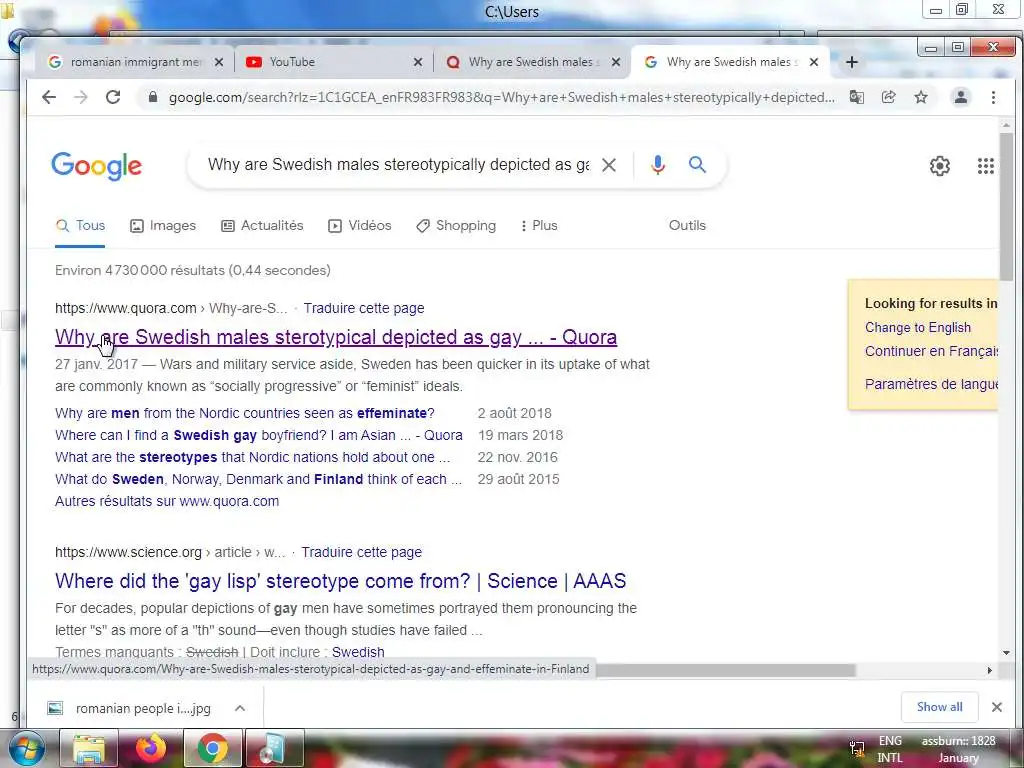The width and height of the screenshot is (1024, 768).
Task: Open 'Swedish gay boyfriend' sublink
Action: (x=259, y=436)
